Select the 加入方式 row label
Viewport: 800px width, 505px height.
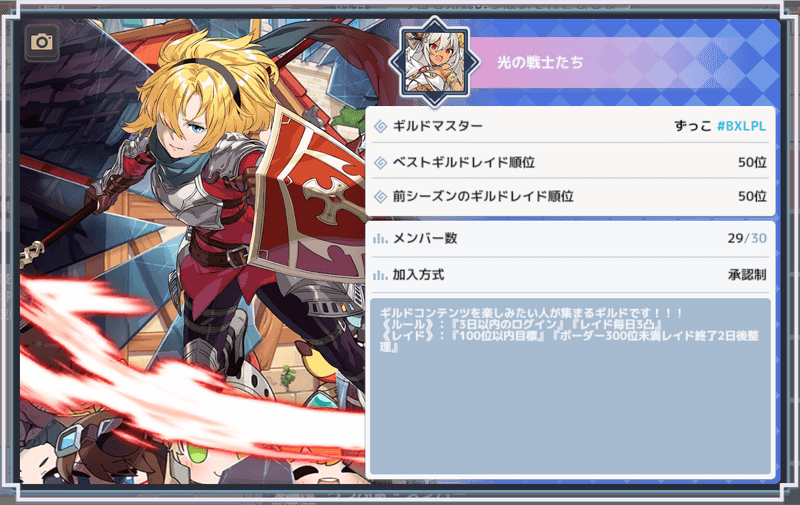tap(418, 275)
